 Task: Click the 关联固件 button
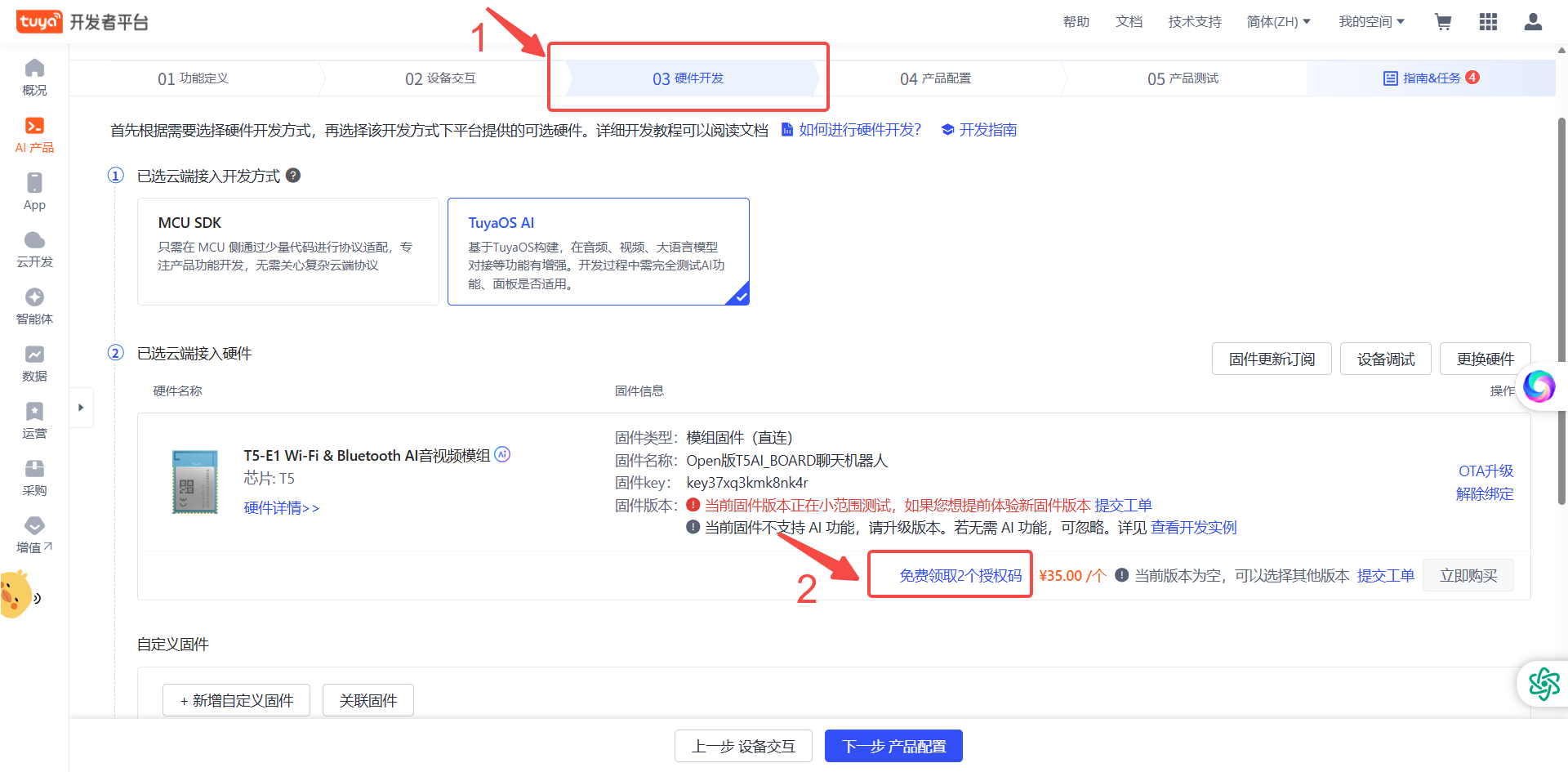tap(368, 700)
